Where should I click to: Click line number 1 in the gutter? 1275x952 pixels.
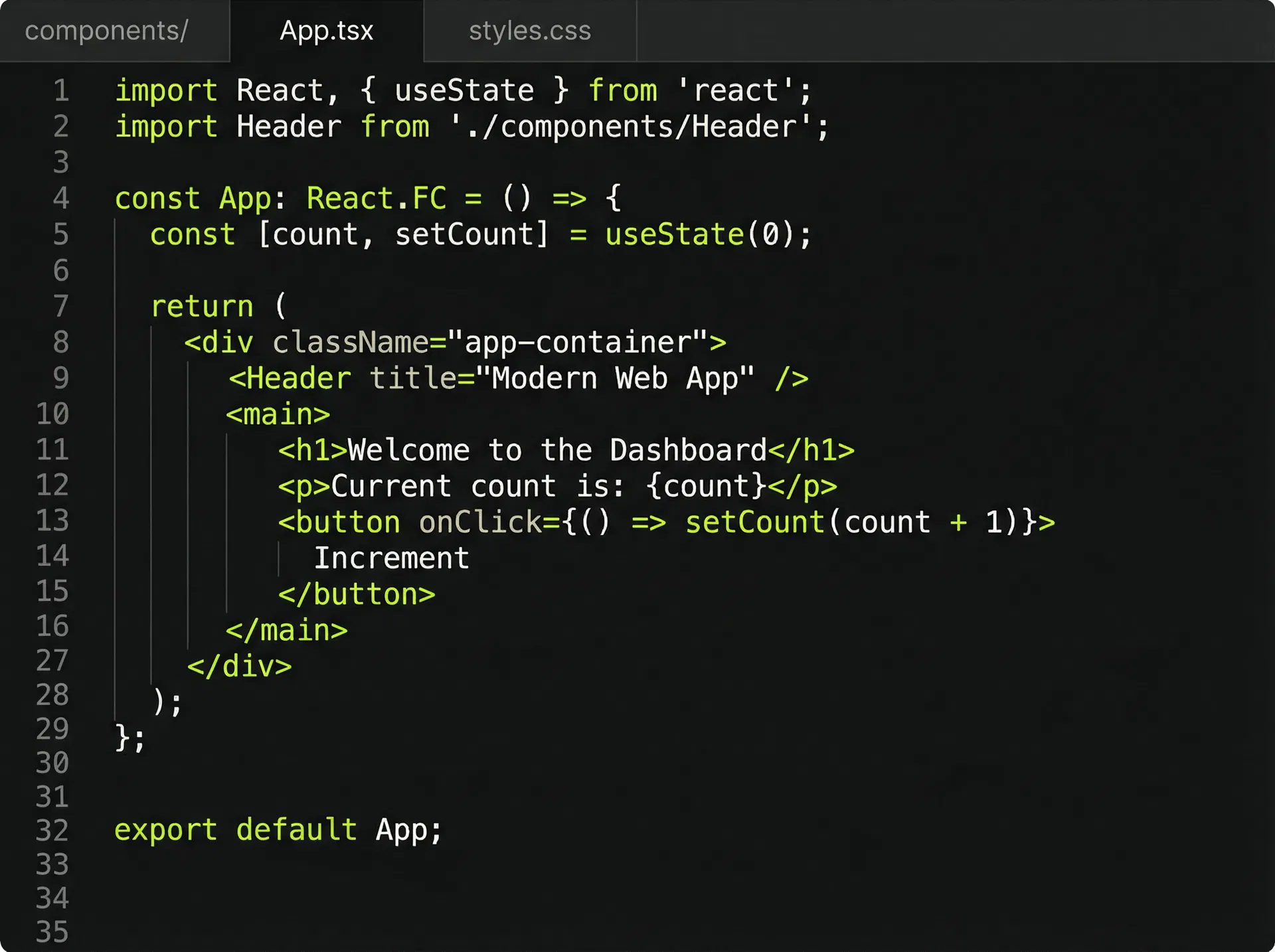(x=60, y=91)
